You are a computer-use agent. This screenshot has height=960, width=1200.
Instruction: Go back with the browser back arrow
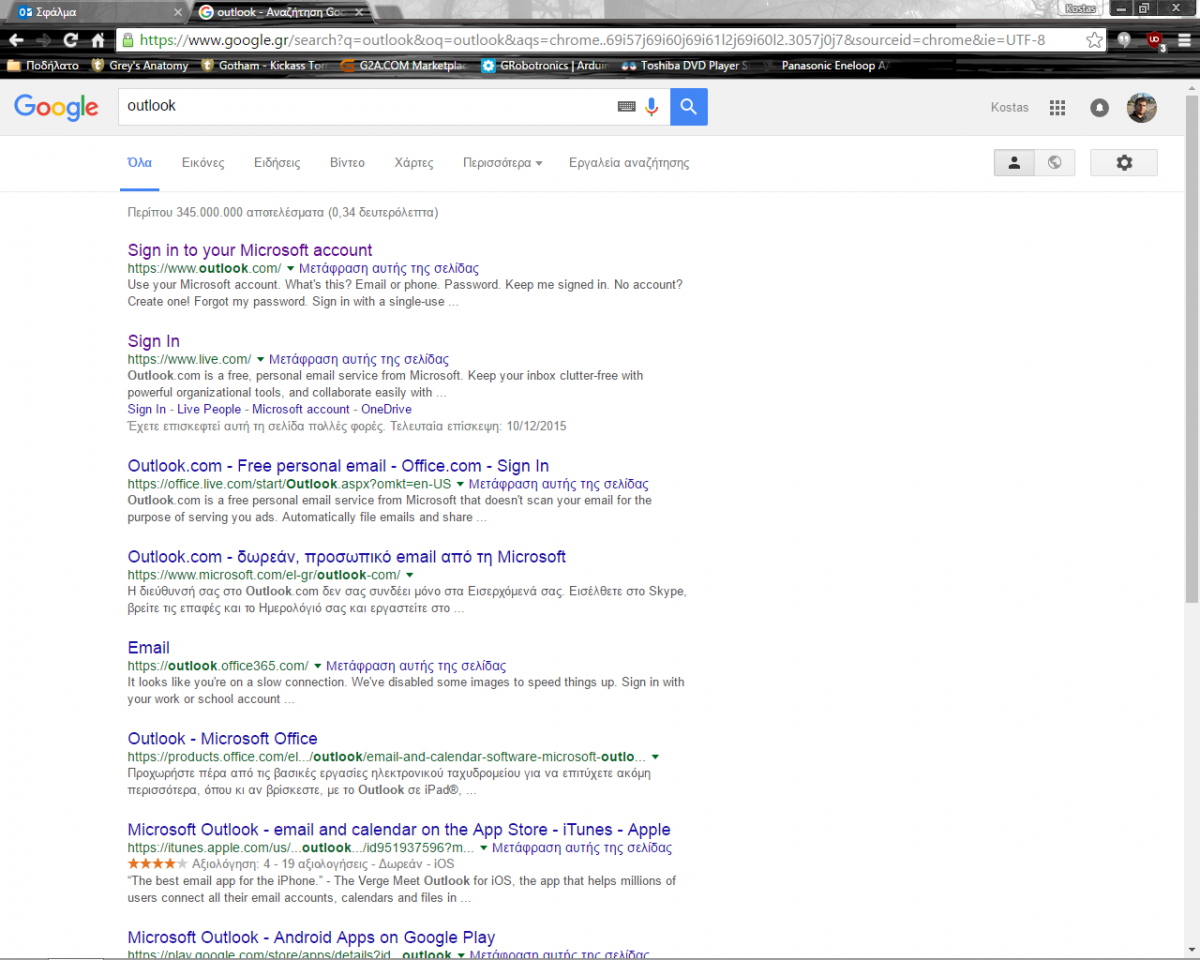(16, 40)
